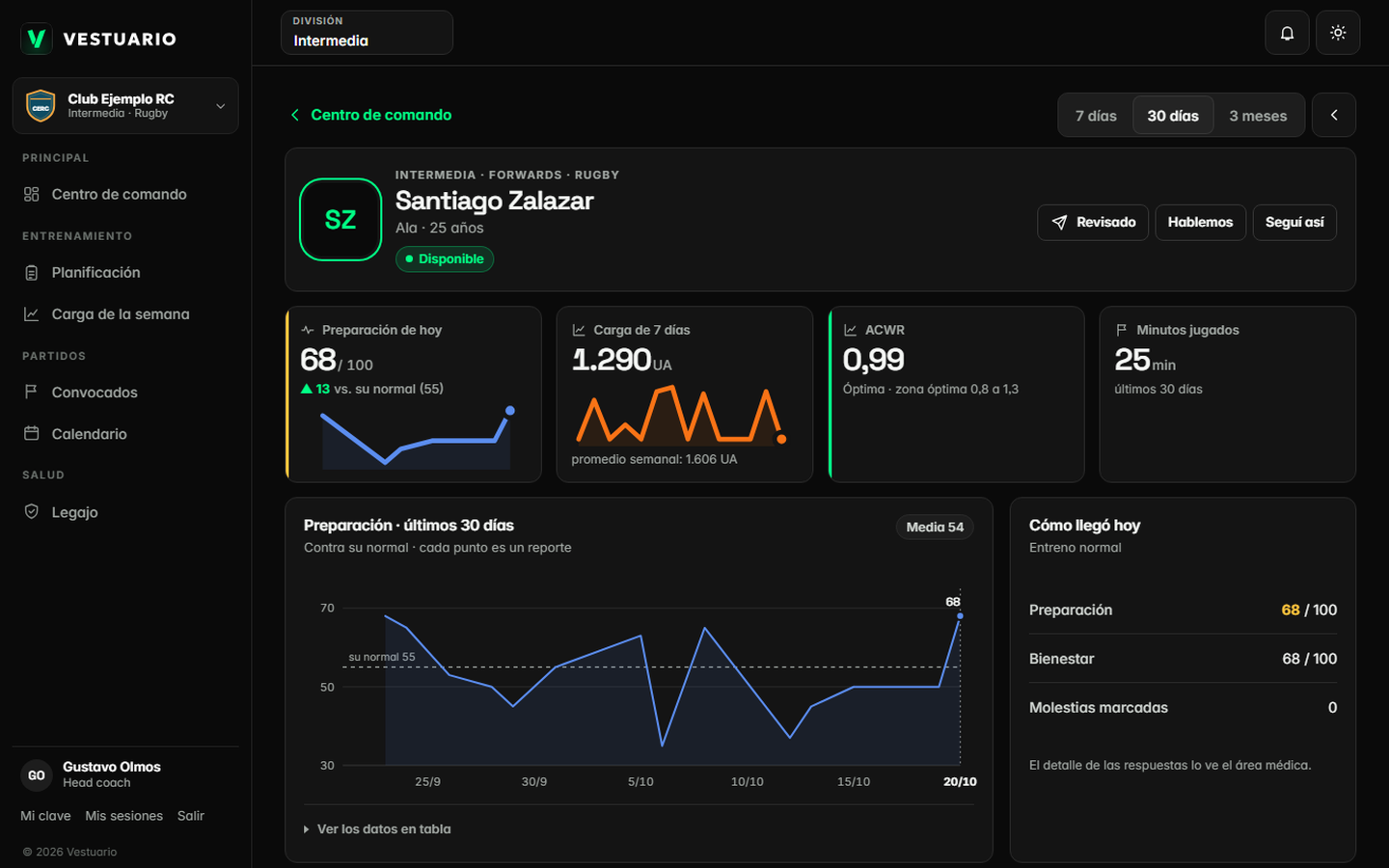Screen dimensions: 1389x868
Task: Click the ACWR chart icon
Action: pyautogui.click(x=851, y=330)
